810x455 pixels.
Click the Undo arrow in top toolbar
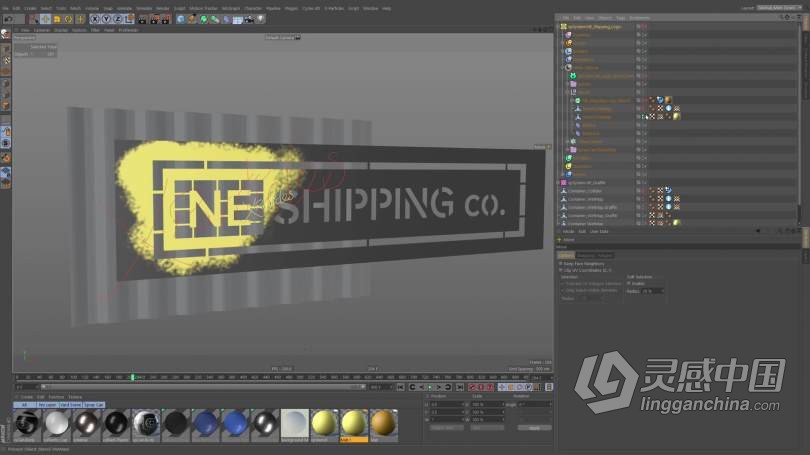pyautogui.click(x=8, y=19)
